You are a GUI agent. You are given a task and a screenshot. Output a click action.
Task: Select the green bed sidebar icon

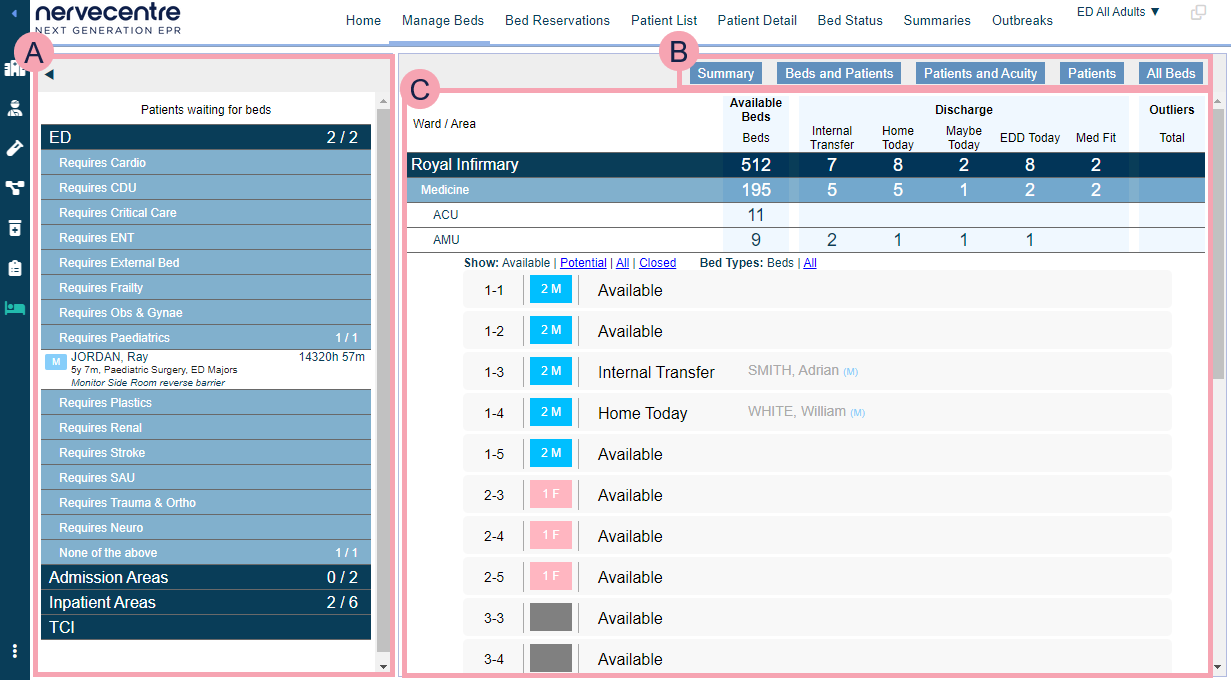click(14, 308)
